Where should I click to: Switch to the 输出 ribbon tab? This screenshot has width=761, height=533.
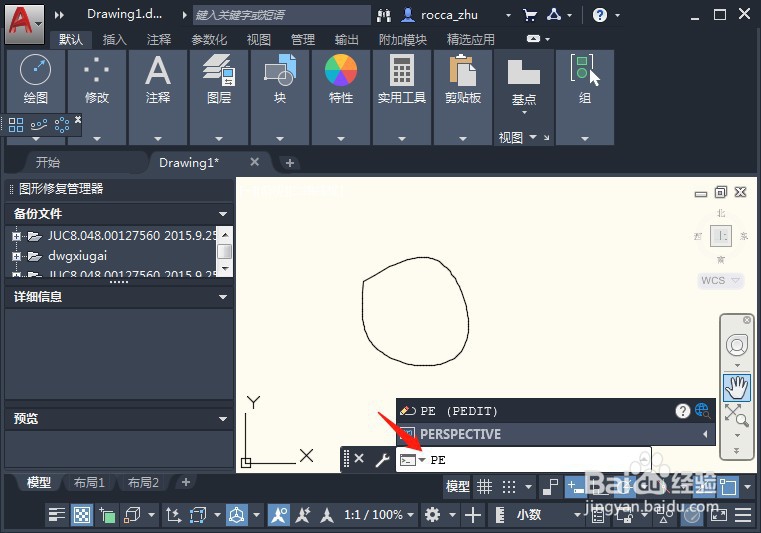tap(347, 39)
